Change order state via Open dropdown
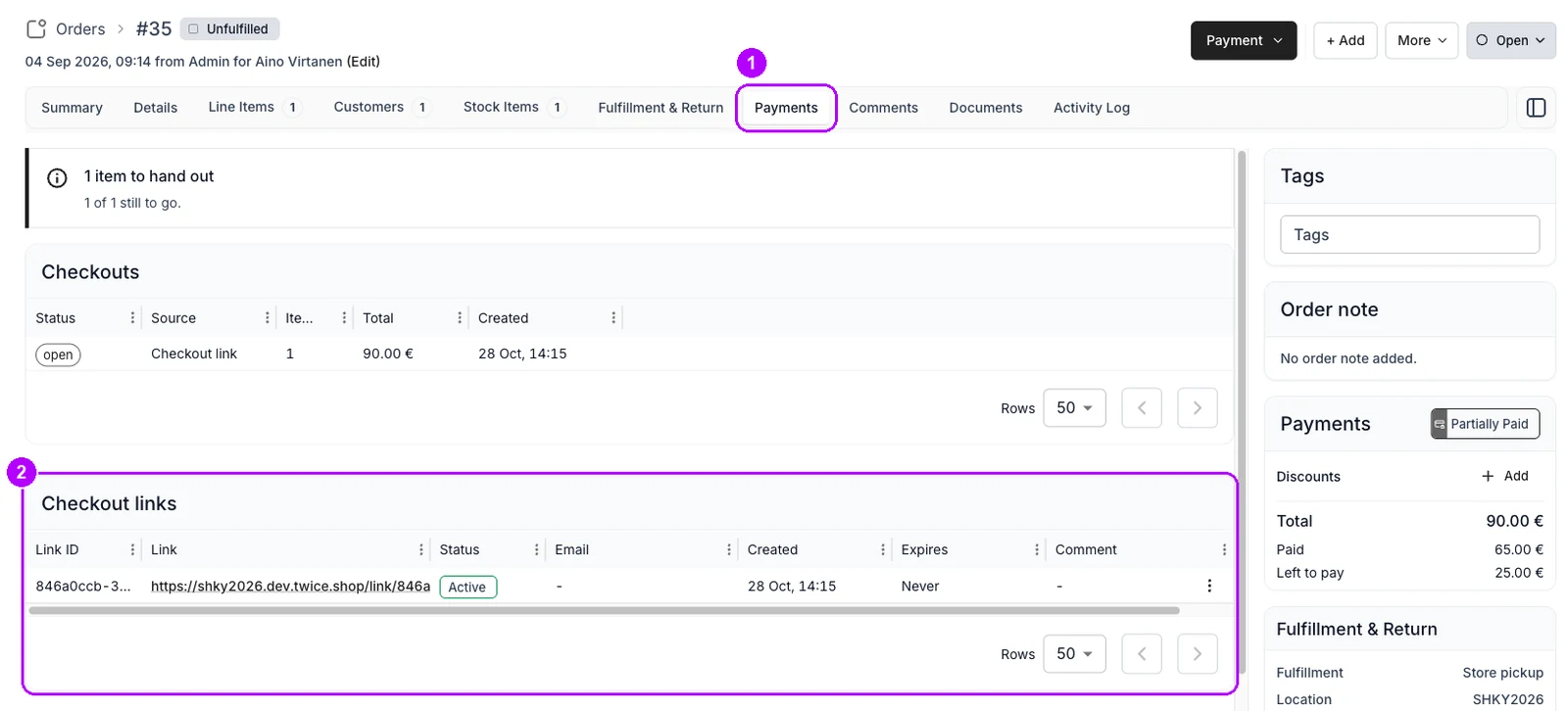This screenshot has height=711, width=1568. click(1511, 40)
